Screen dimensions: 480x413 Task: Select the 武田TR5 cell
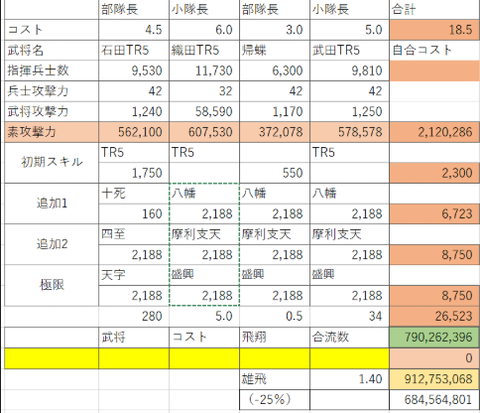click(x=349, y=50)
